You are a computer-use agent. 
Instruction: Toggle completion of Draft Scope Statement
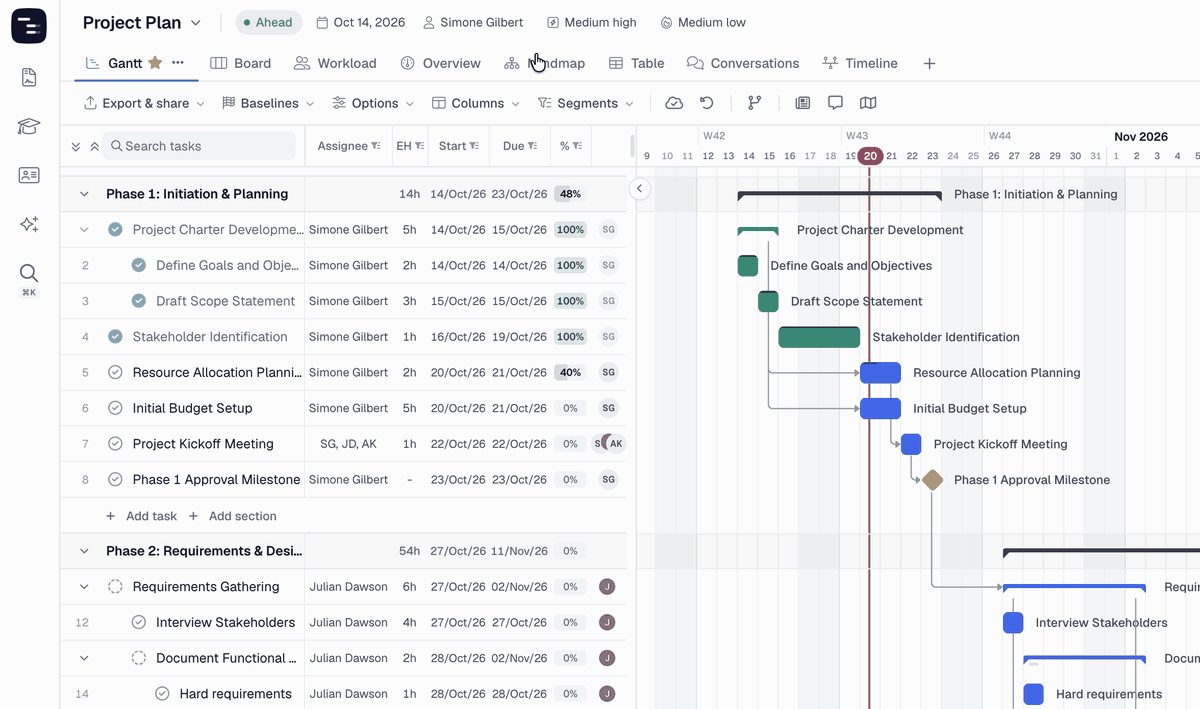click(x=138, y=301)
